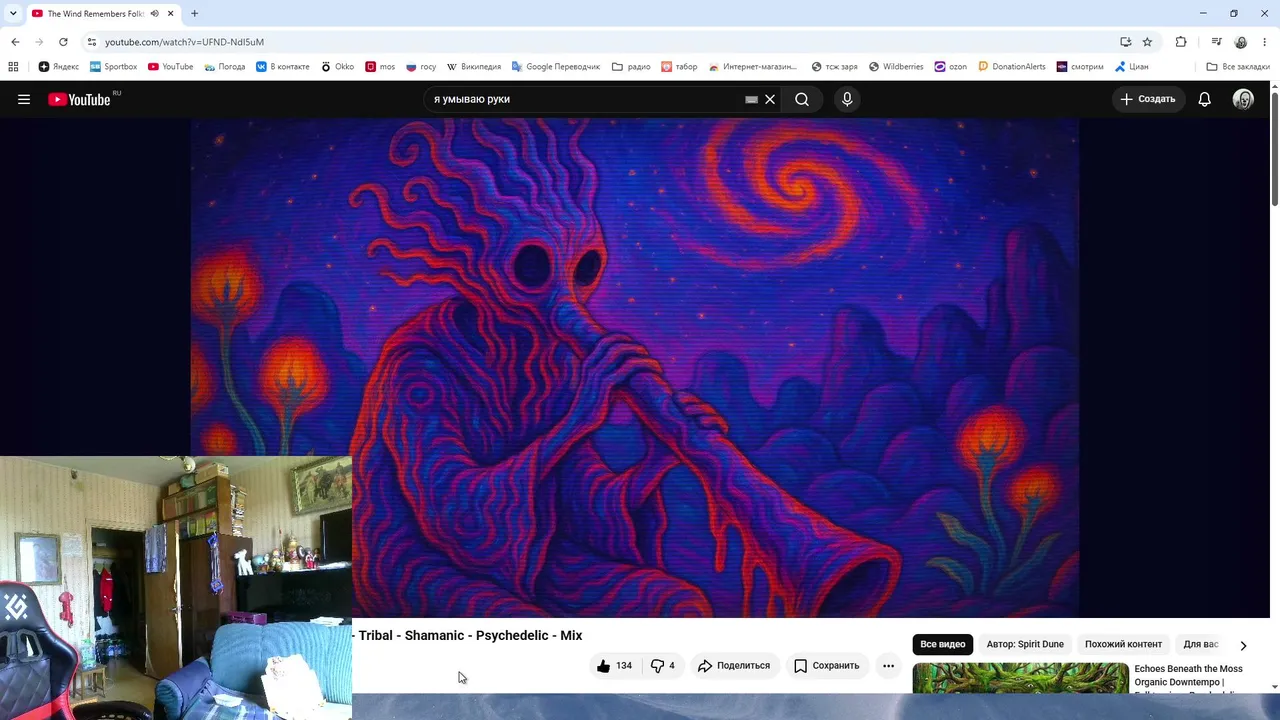View site information icon in address bar
This screenshot has width=1280, height=720.
pos(91,42)
